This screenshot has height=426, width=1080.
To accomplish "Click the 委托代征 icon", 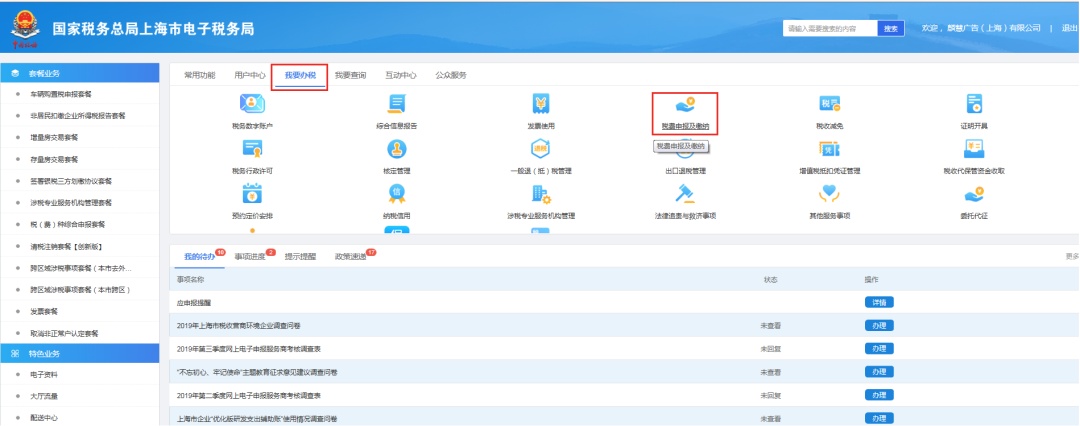I will 973,195.
